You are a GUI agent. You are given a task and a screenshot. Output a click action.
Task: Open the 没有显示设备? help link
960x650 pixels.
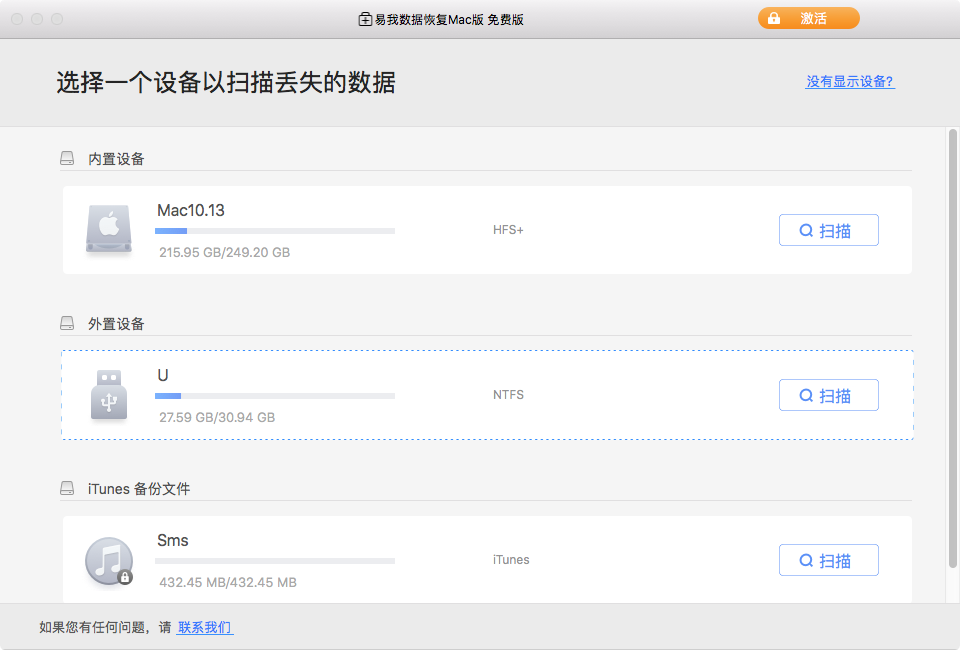coord(850,81)
